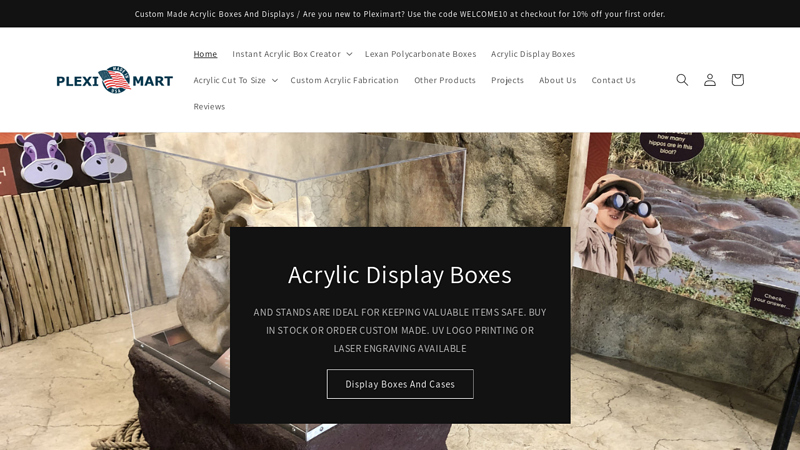This screenshot has height=450, width=800.
Task: Visit the About Us page
Action: [557, 80]
